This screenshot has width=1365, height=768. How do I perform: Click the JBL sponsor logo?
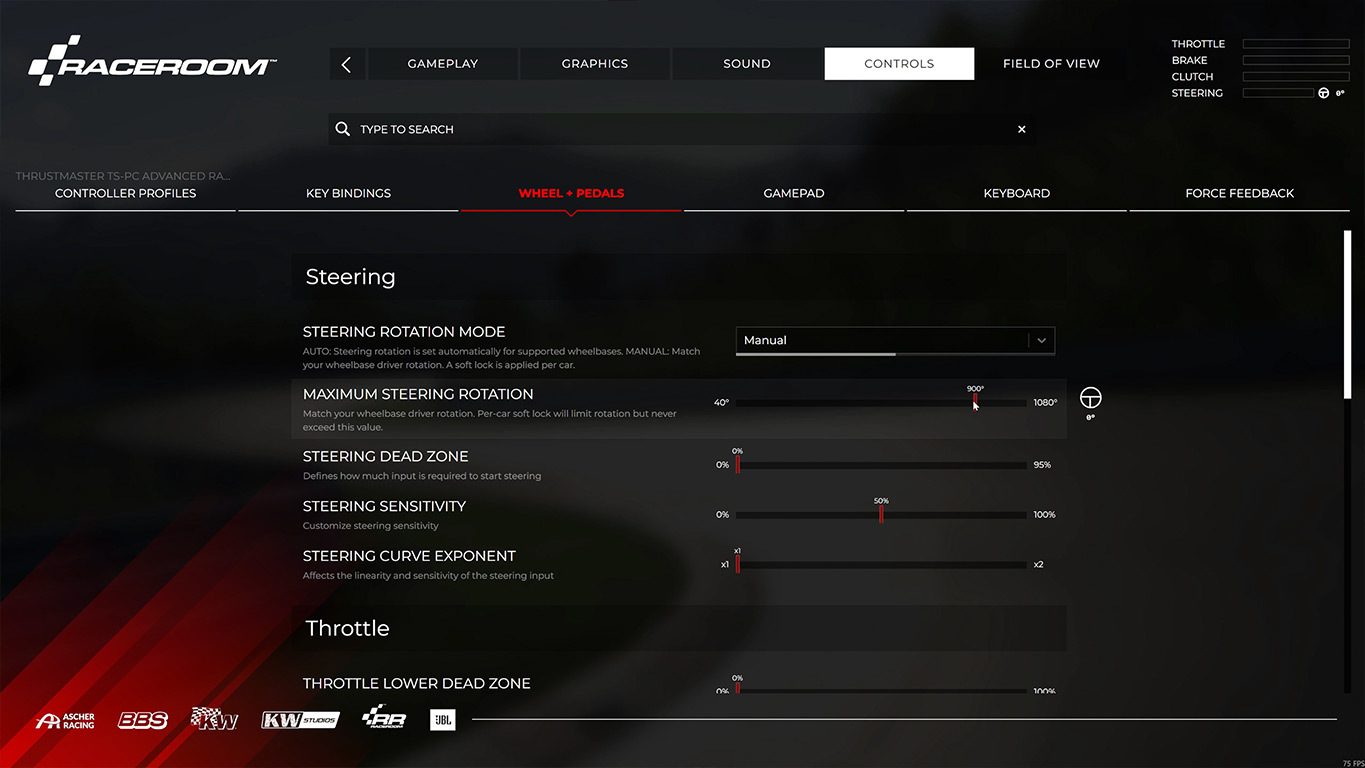(442, 720)
